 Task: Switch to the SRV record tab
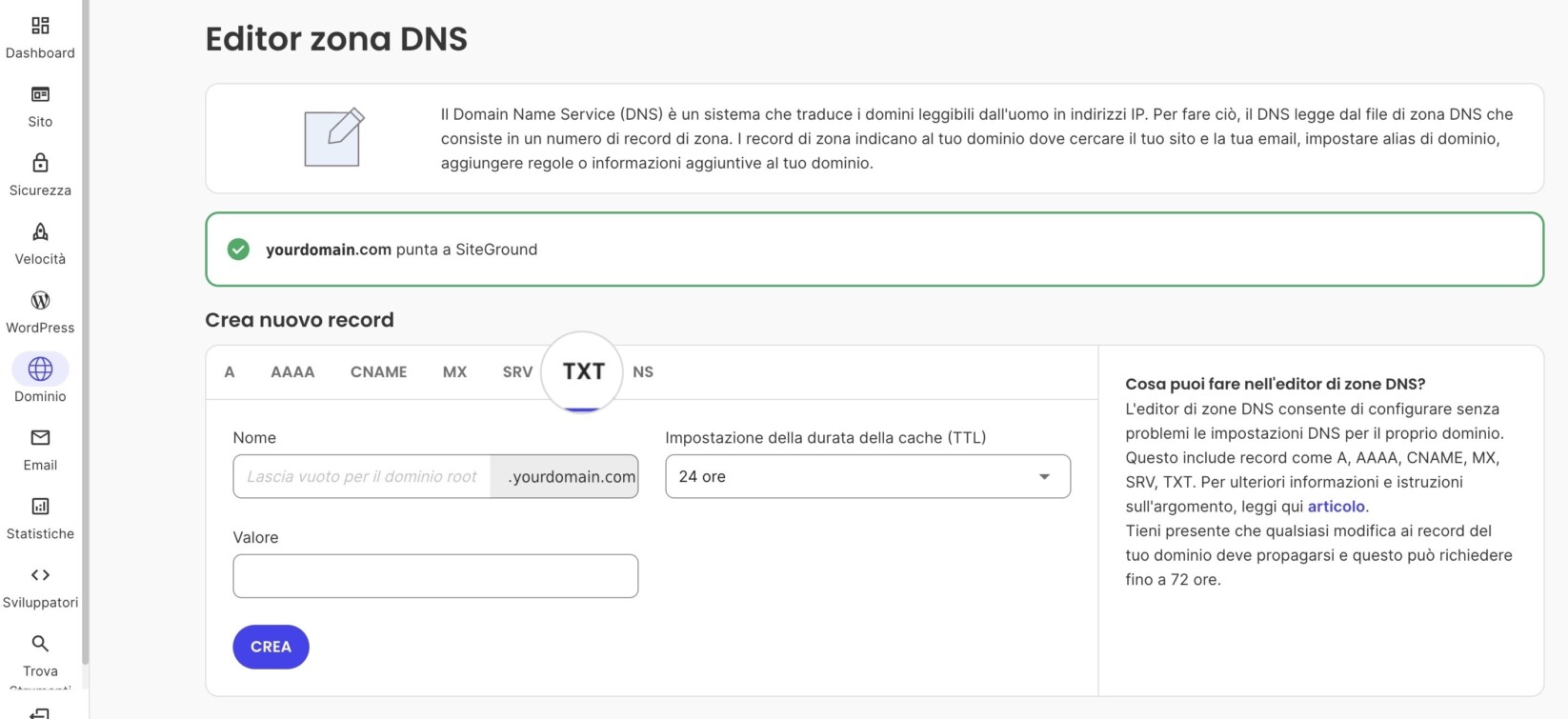coord(517,372)
